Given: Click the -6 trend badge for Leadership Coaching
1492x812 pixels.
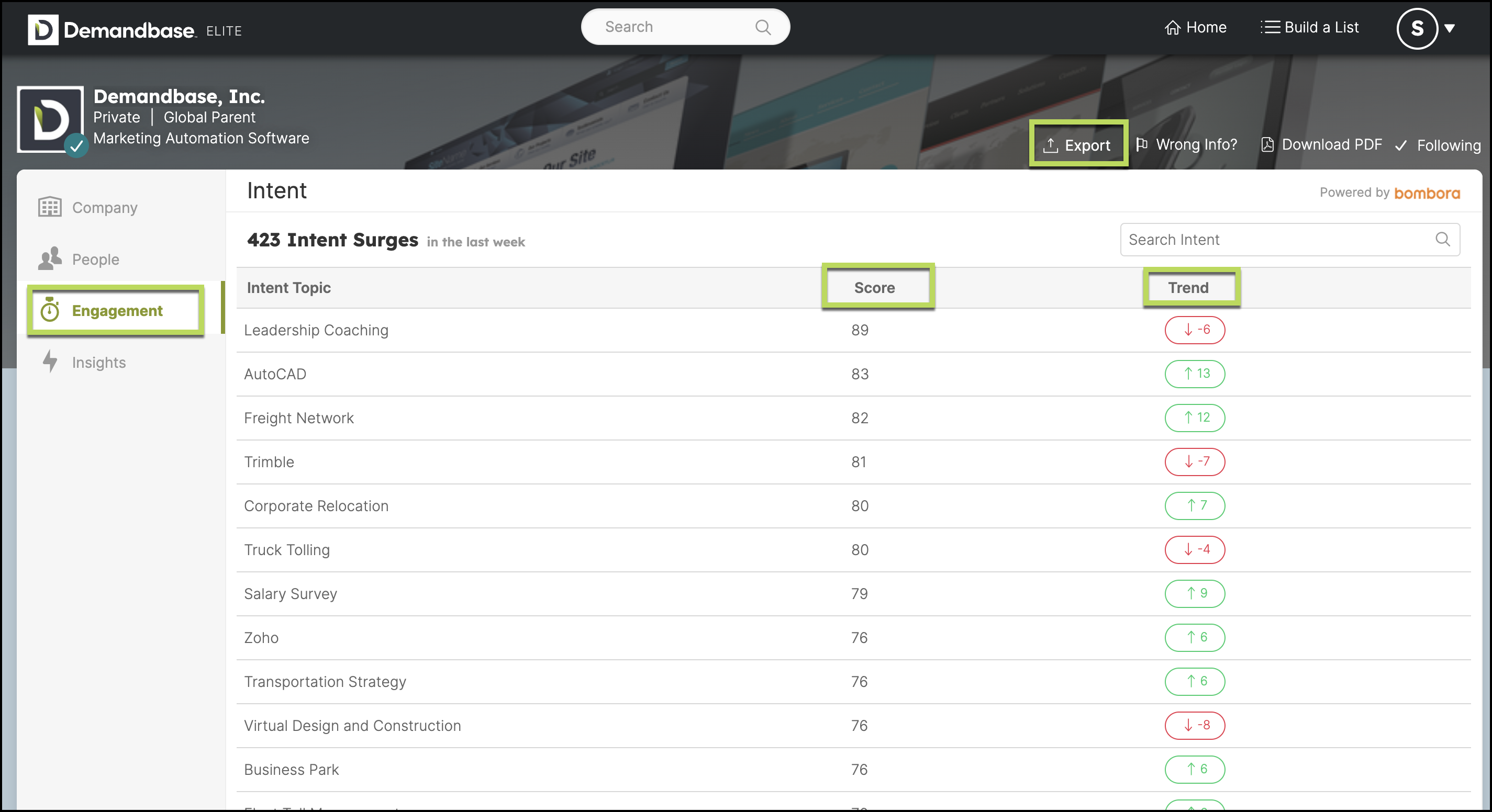Looking at the screenshot, I should coord(1194,330).
